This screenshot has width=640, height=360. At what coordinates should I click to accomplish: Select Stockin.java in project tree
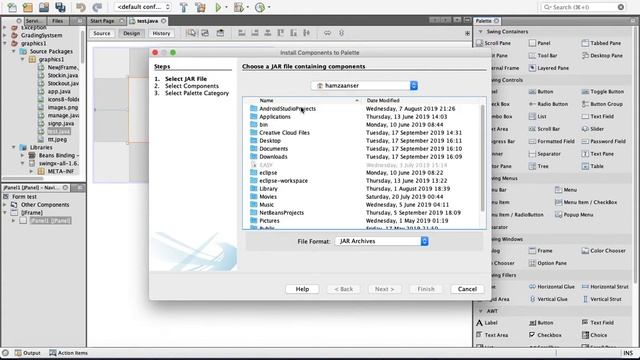point(62,76)
